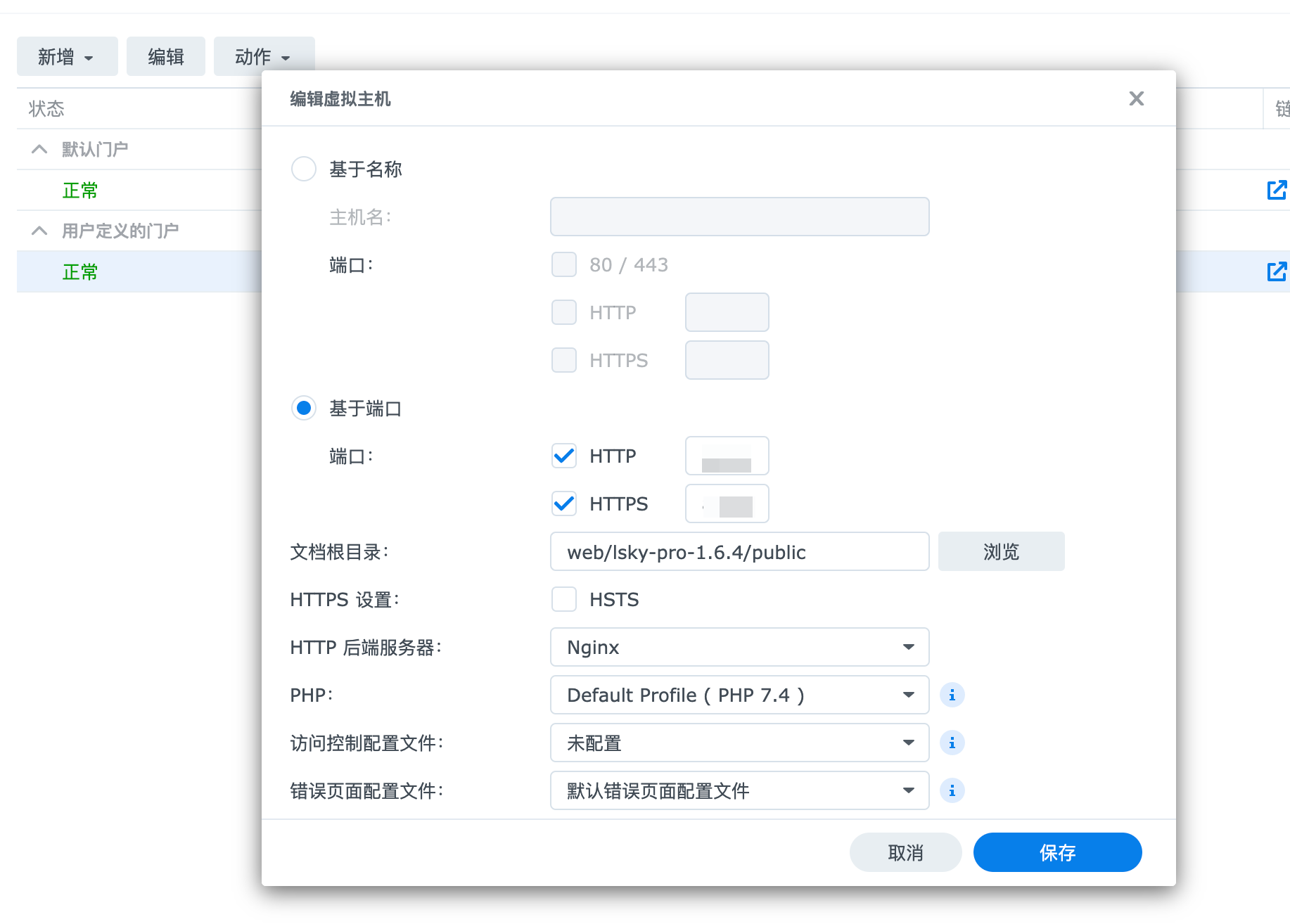Collapse the 用户定义的门户 group chevron
This screenshot has width=1290, height=924.
click(39, 231)
